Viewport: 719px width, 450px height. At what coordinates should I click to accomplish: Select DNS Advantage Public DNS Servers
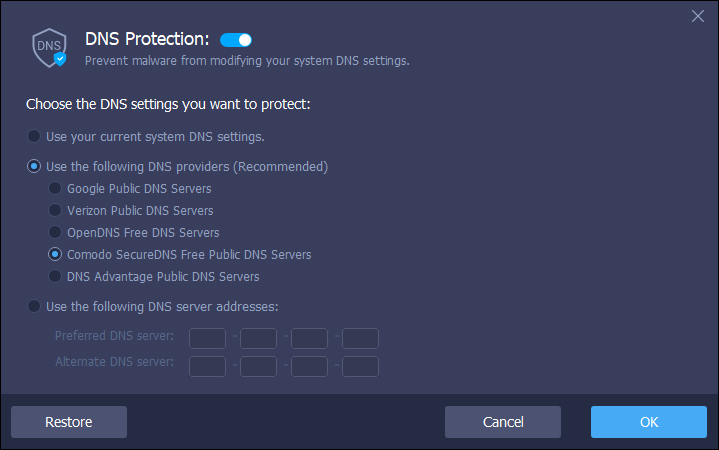(x=56, y=276)
